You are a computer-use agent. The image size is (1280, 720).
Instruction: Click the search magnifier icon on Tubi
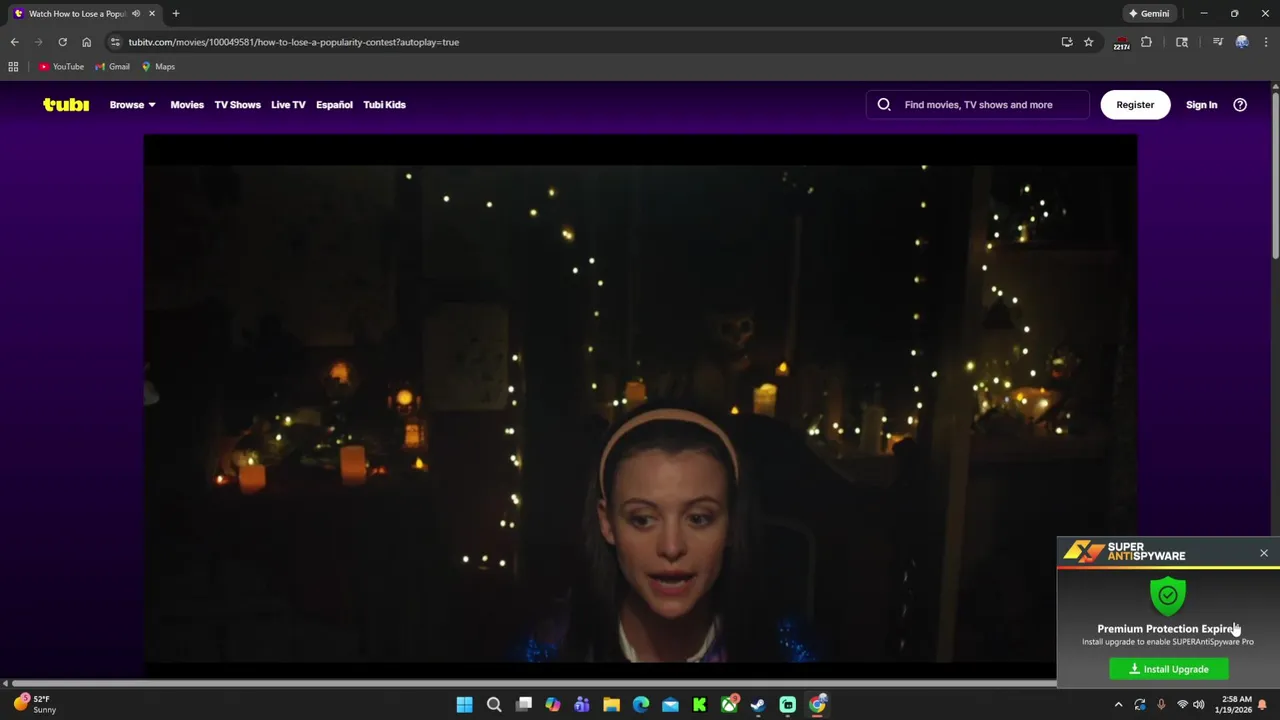click(x=884, y=104)
